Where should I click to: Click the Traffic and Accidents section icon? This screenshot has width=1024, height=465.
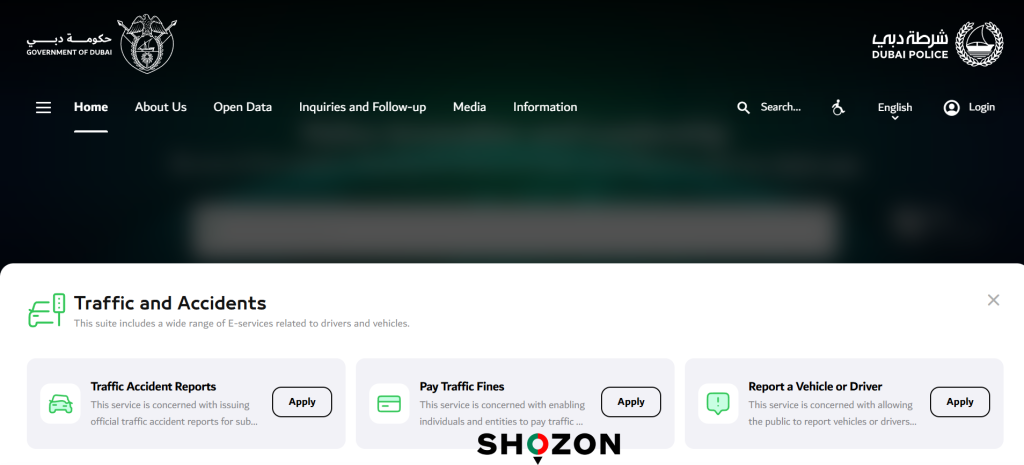tap(46, 310)
